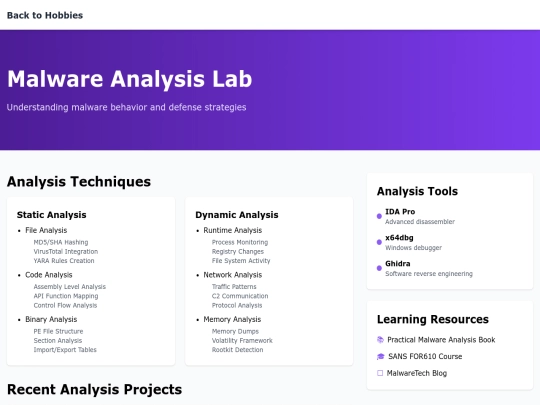Click PE File Structure sub-item

58,331
